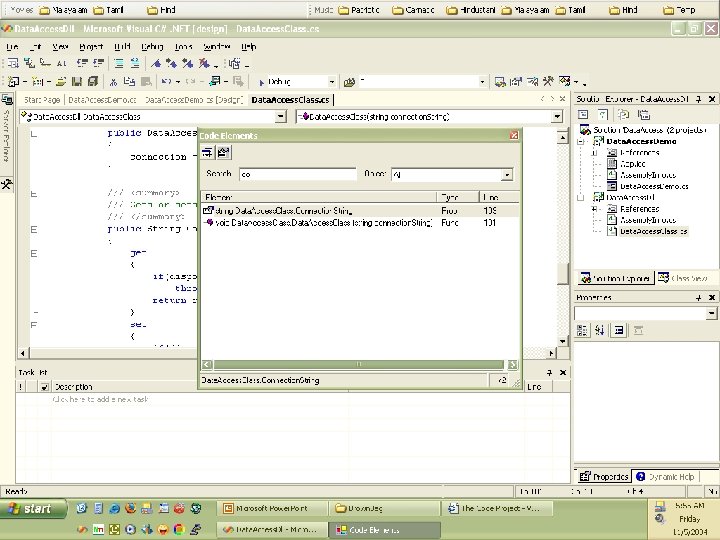The image size is (720, 540).
Task: Open the Project menu
Action: click(91, 46)
